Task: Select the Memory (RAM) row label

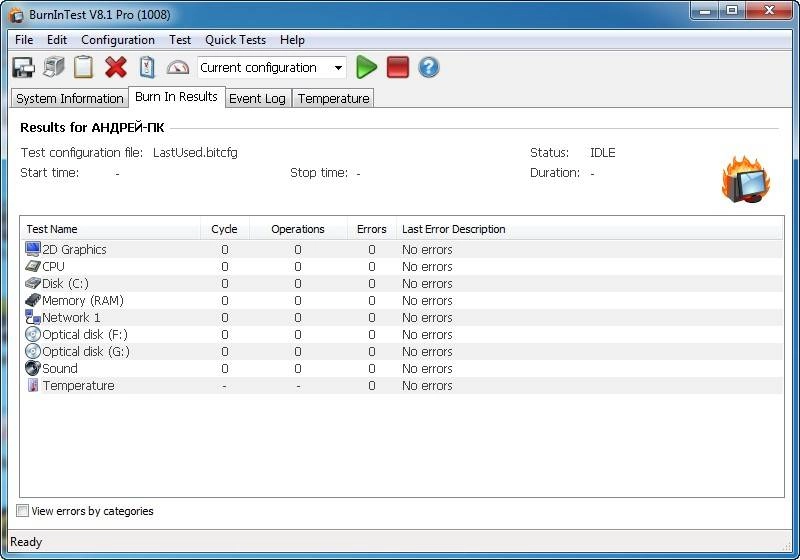Action: [x=83, y=300]
